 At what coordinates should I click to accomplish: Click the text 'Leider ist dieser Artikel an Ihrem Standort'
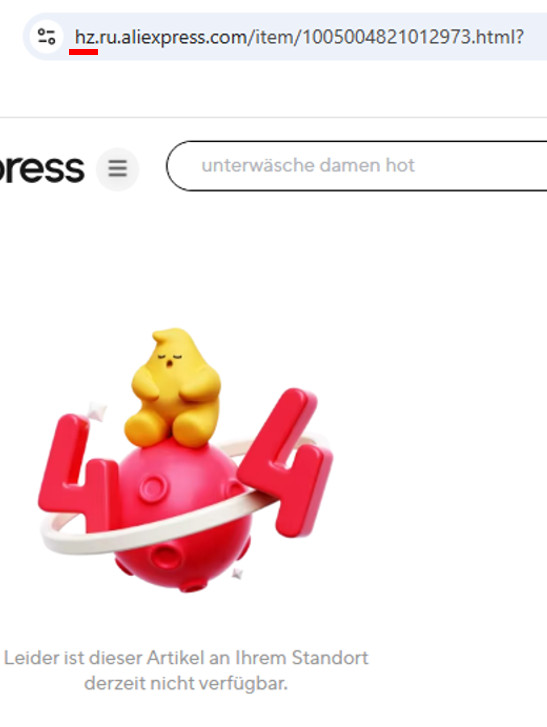pyautogui.click(x=186, y=658)
